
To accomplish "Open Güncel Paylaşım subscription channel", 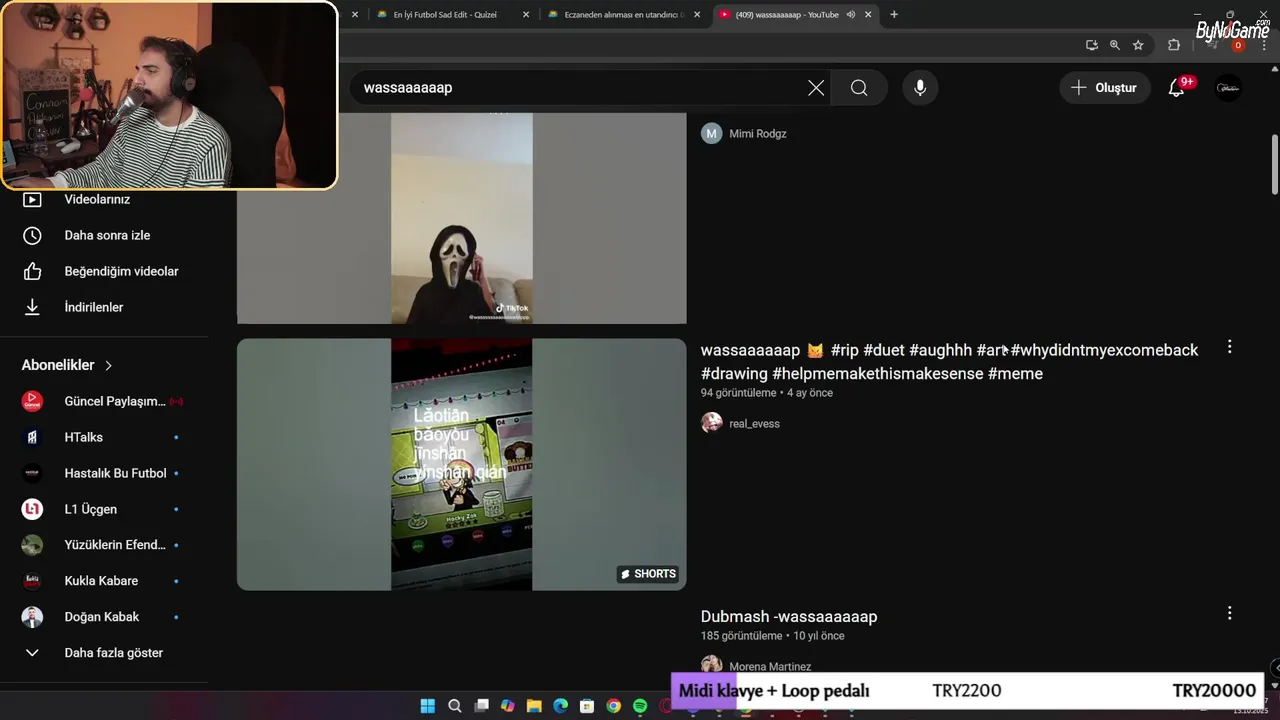I will [115, 401].
